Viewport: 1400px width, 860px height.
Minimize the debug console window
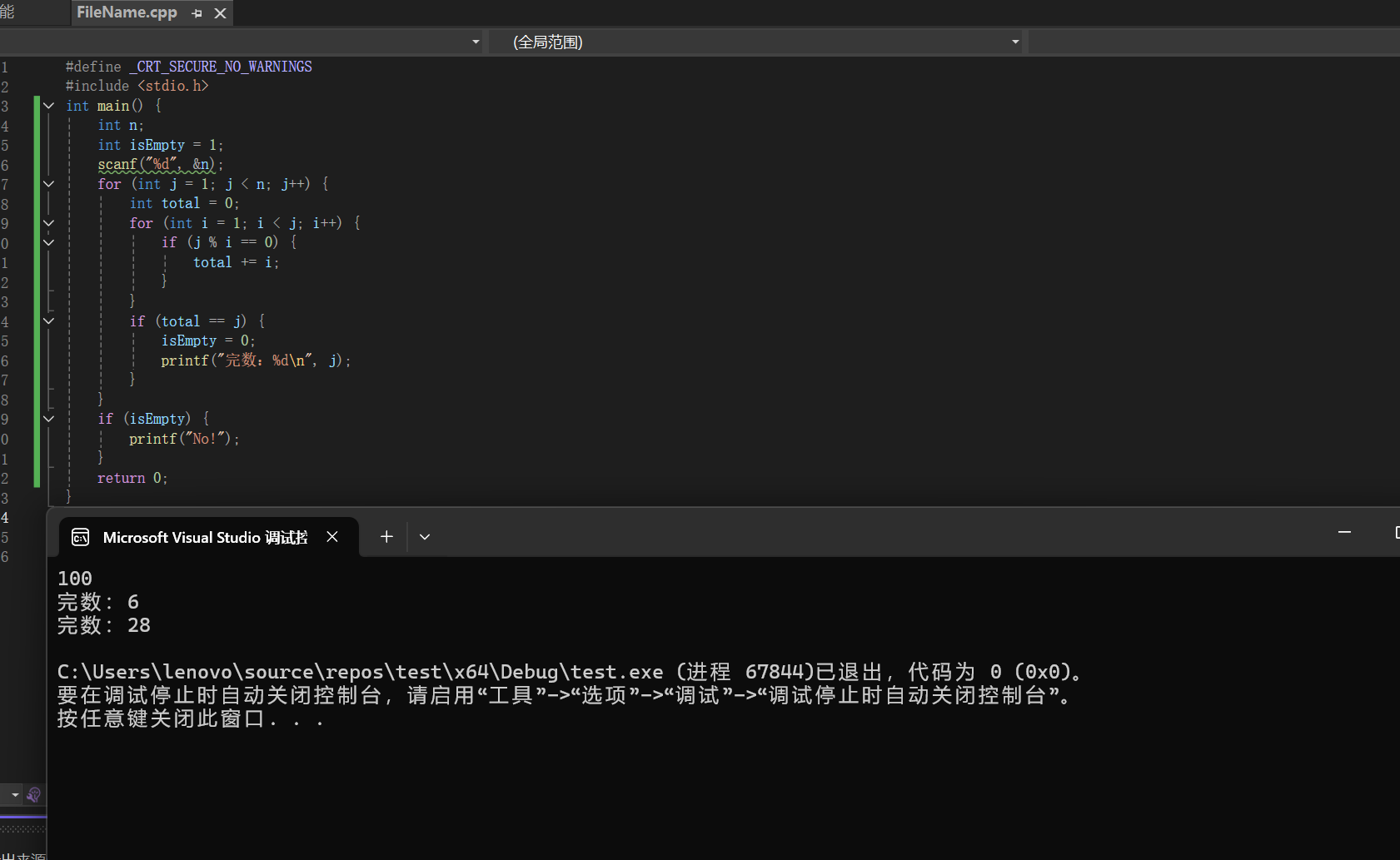coord(1344,533)
